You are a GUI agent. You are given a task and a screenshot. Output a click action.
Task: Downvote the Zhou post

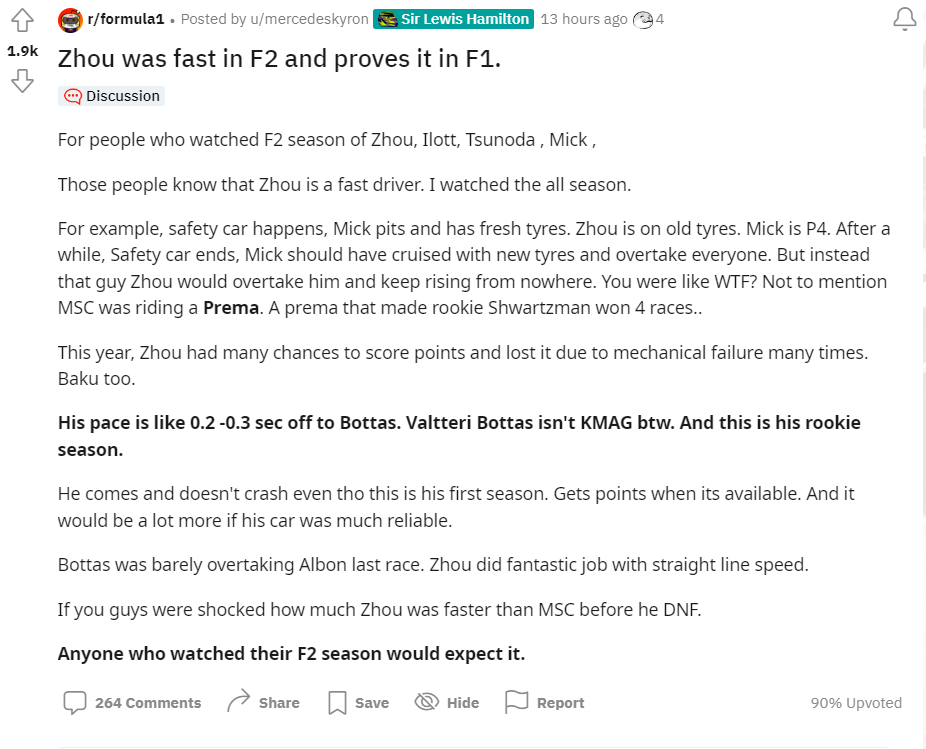tap(22, 81)
